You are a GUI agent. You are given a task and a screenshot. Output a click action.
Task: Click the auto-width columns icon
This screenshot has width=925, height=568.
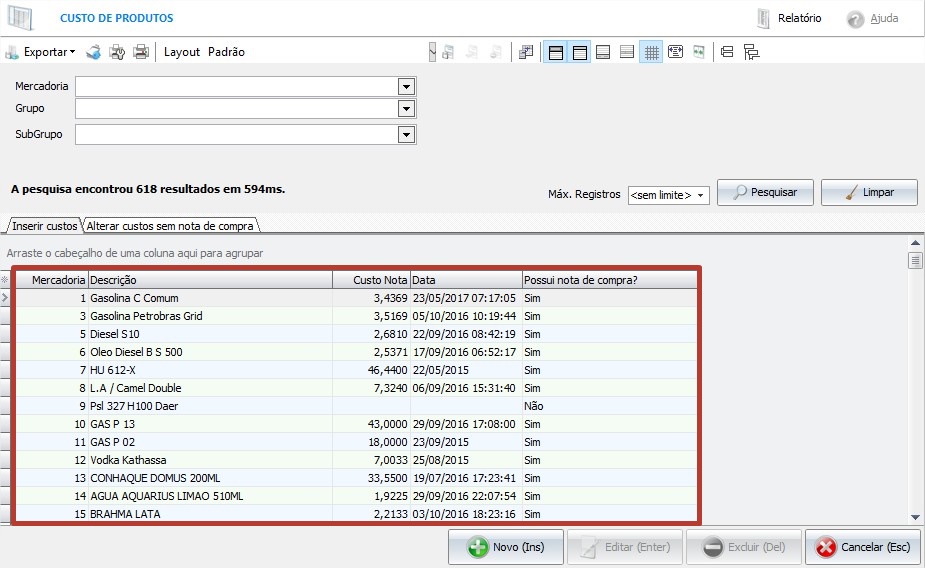(x=675, y=52)
